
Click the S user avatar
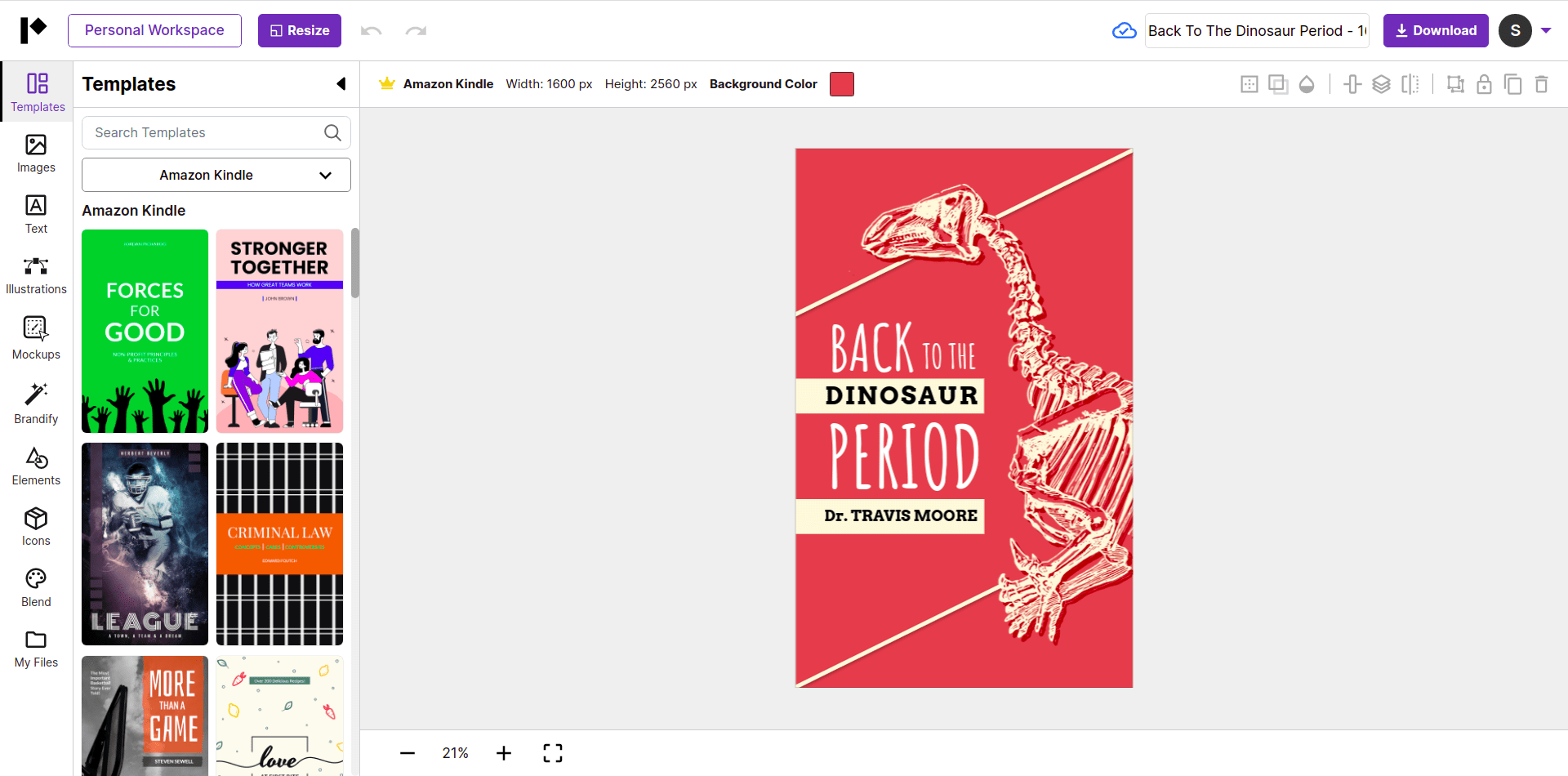(x=1515, y=30)
